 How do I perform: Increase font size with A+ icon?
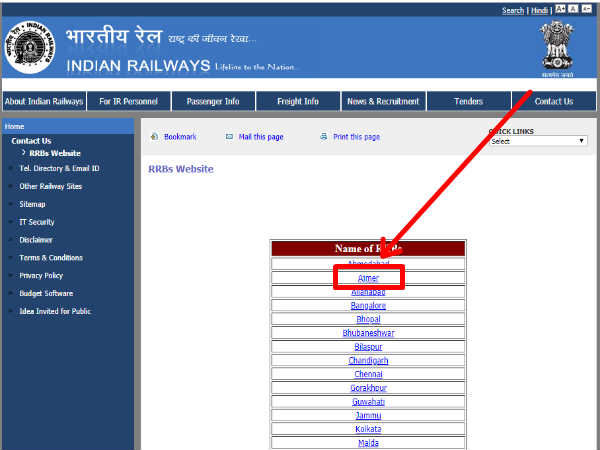[560, 9]
